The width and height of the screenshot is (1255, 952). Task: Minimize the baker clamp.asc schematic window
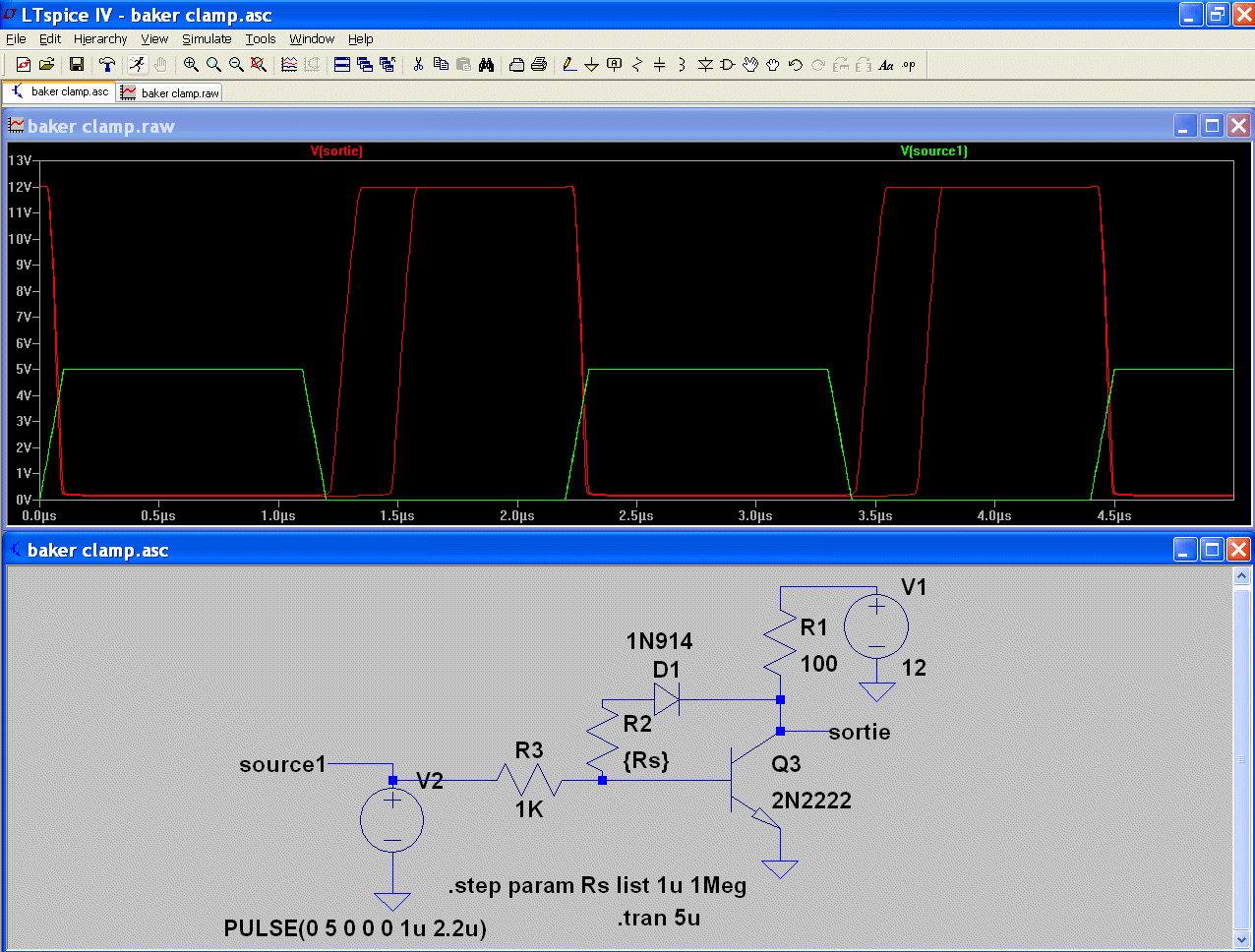click(1186, 550)
